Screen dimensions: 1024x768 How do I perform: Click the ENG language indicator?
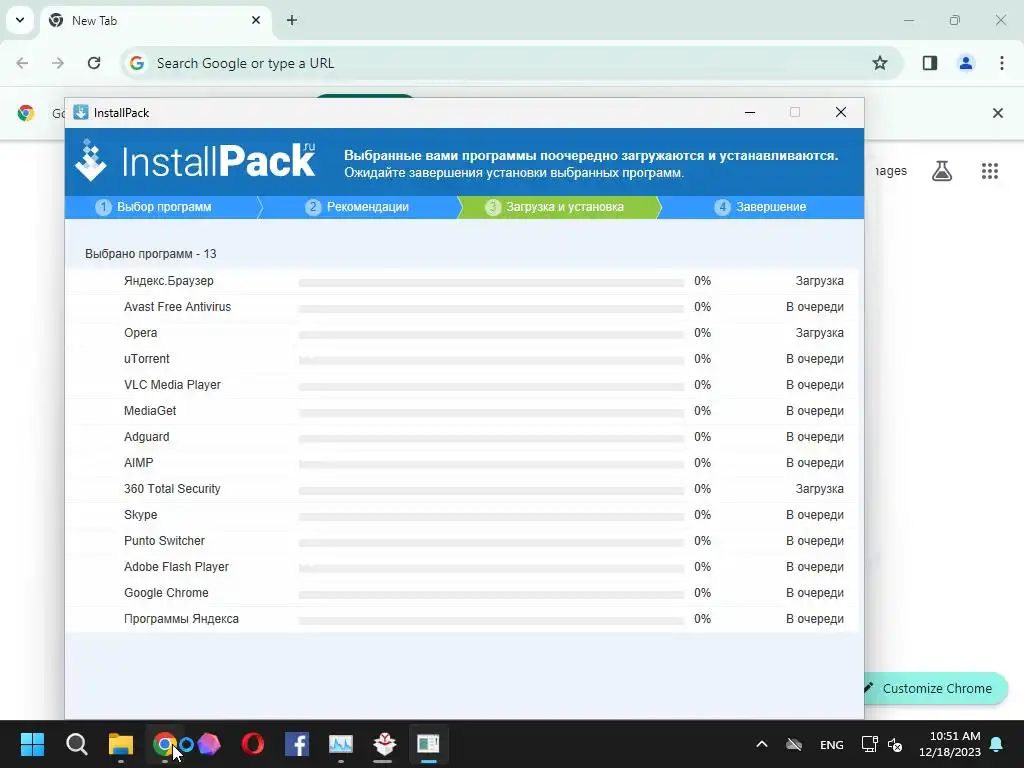(x=831, y=745)
